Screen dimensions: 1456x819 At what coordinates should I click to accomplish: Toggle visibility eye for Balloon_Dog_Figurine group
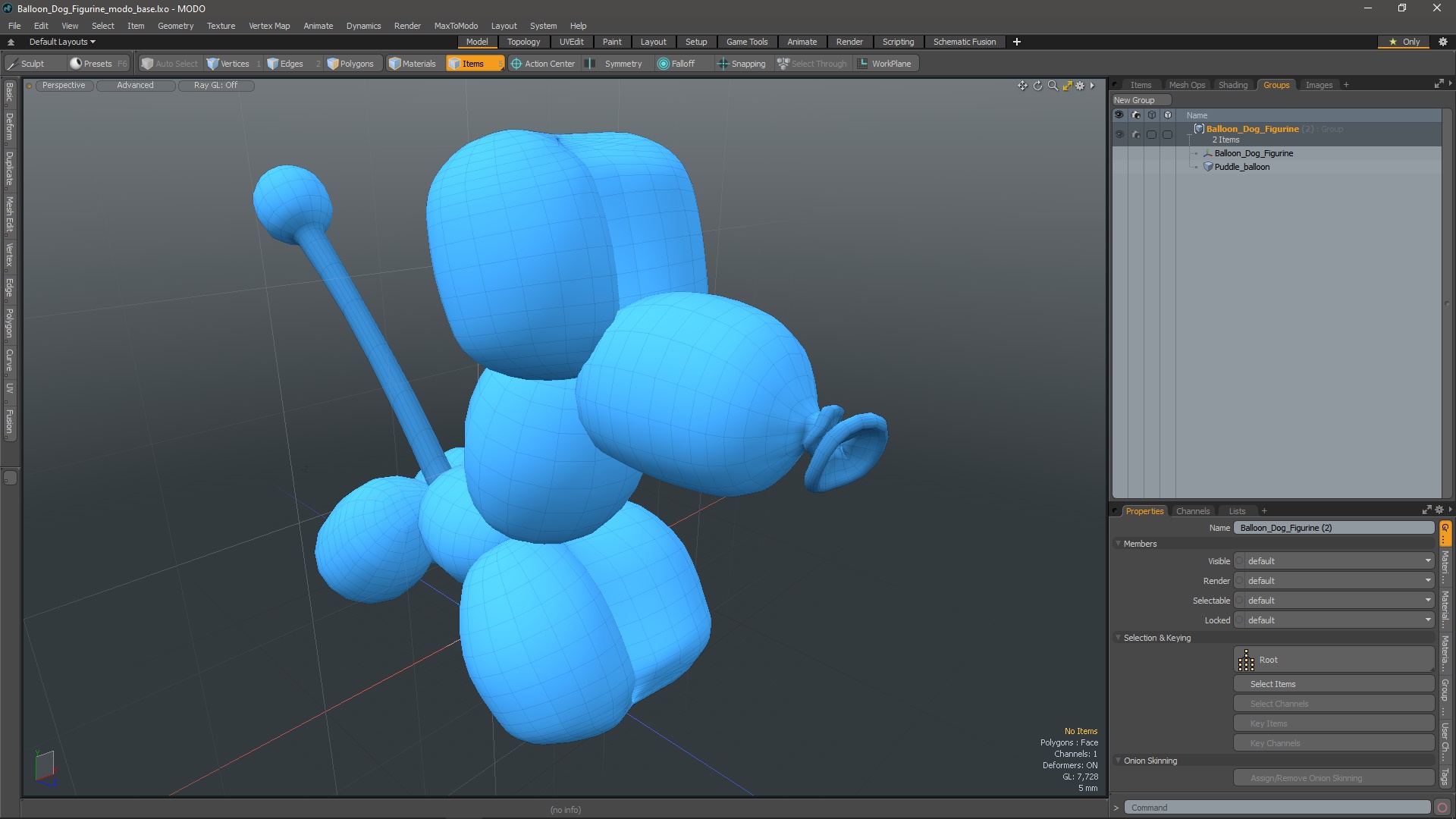(1119, 134)
